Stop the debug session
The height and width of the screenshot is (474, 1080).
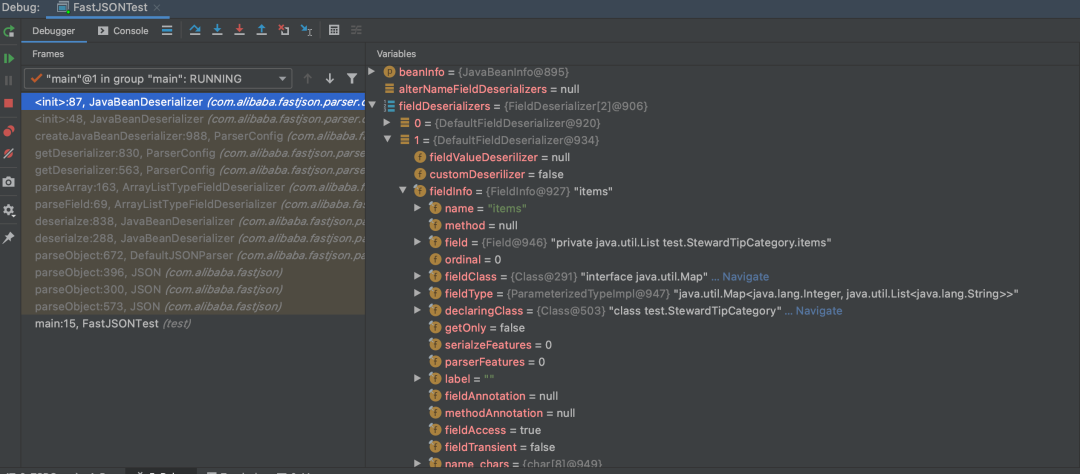pyautogui.click(x=9, y=103)
